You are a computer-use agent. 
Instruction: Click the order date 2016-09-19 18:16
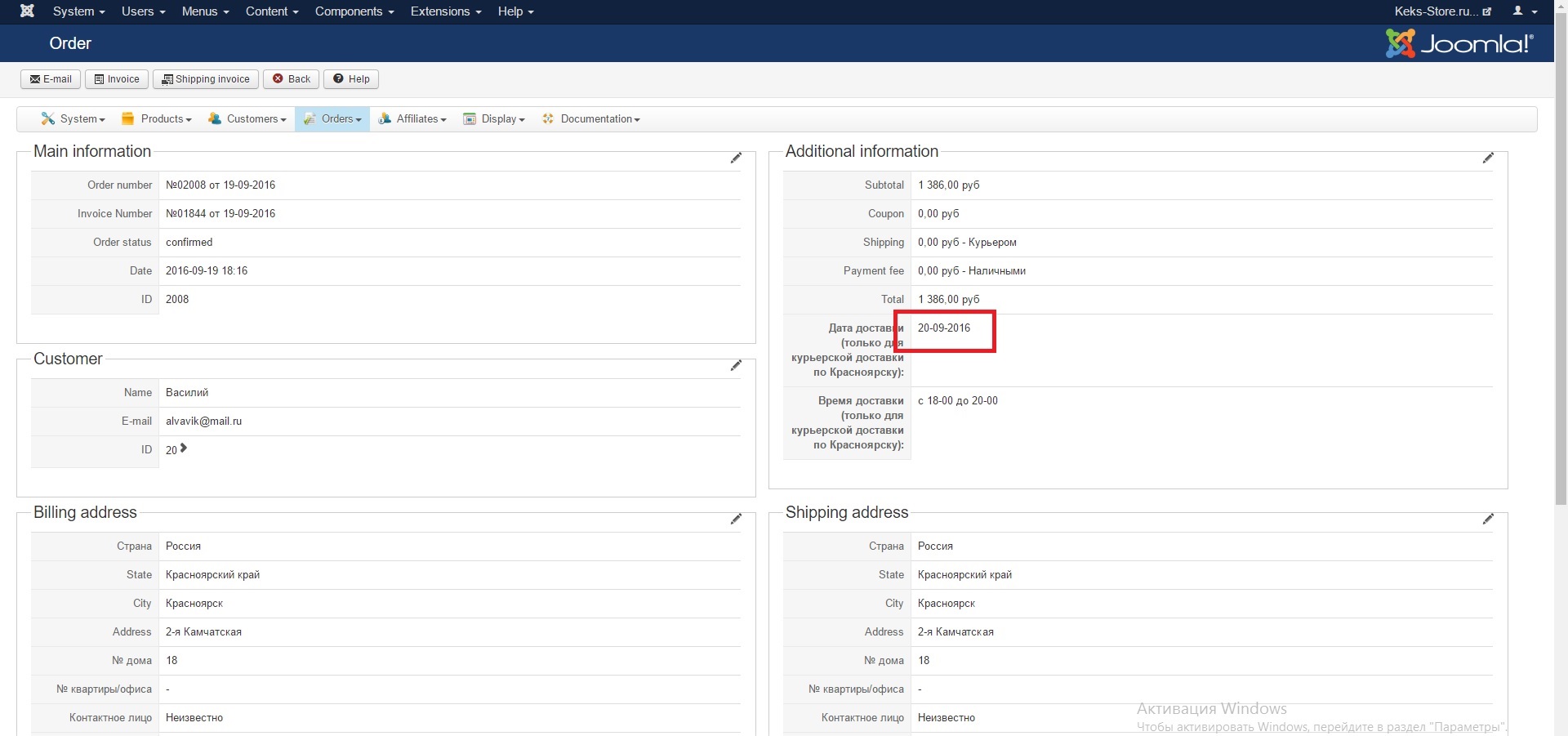207,271
